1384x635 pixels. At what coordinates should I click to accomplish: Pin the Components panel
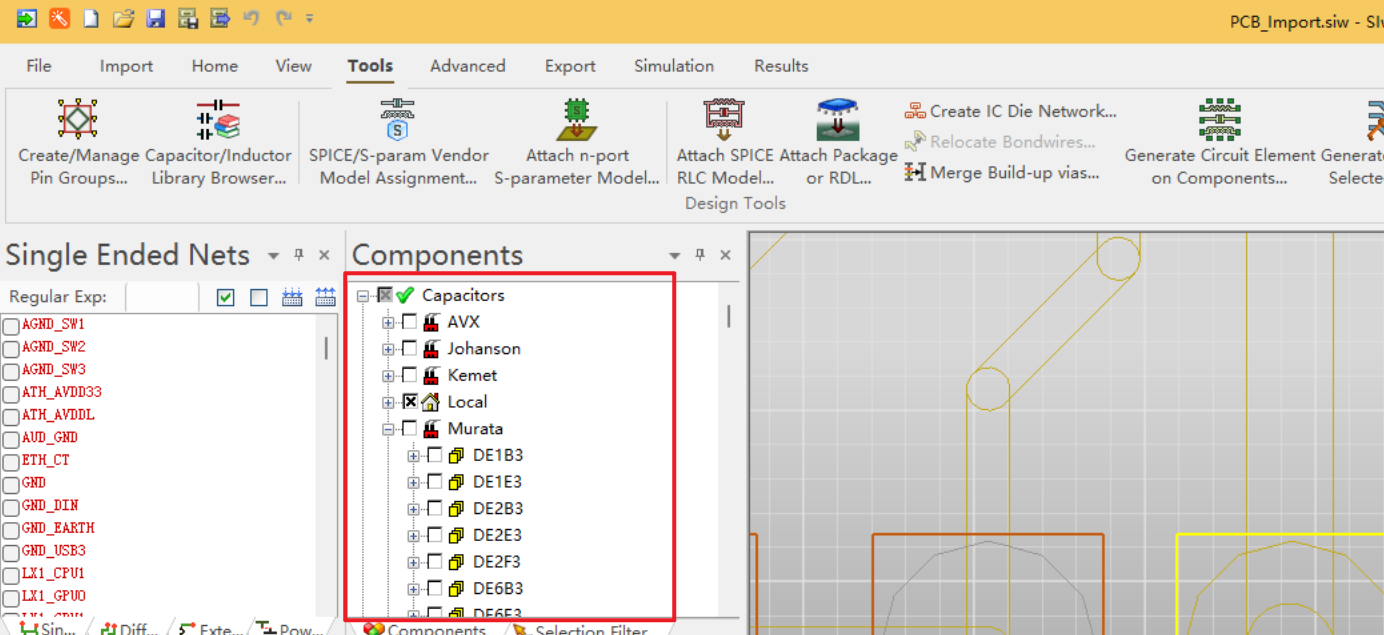(x=700, y=255)
